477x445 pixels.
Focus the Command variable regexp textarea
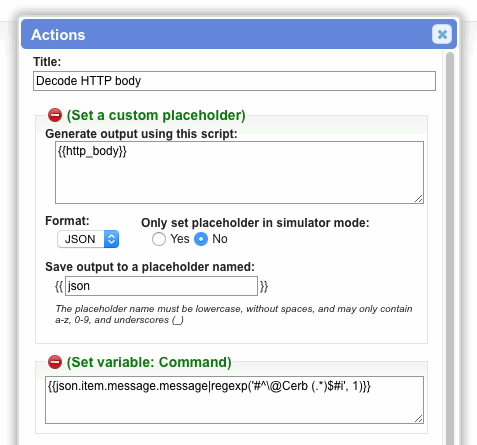pos(234,400)
